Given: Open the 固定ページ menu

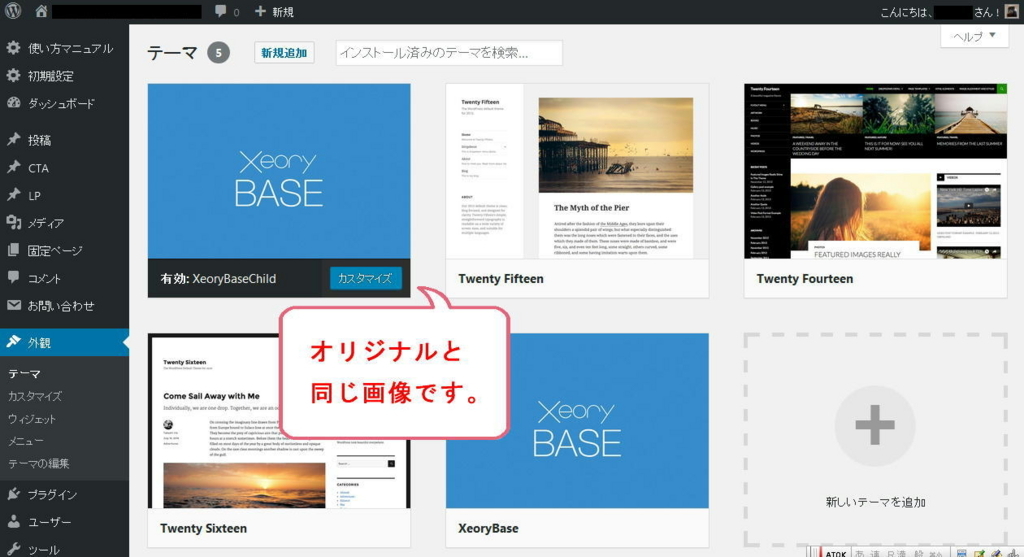Looking at the screenshot, I should [55, 251].
